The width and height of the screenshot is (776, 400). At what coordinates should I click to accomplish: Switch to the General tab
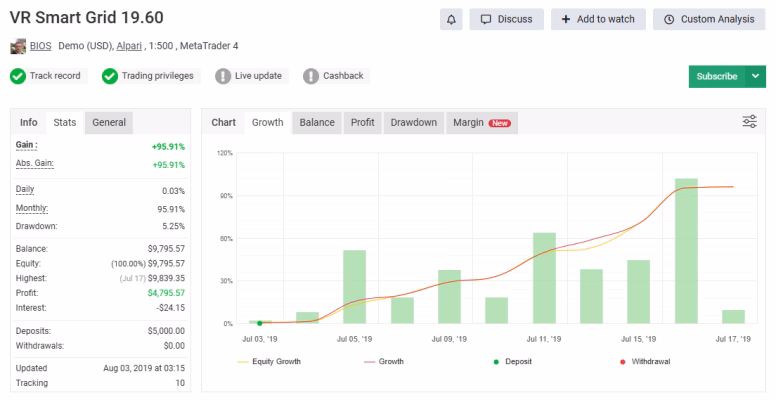109,122
